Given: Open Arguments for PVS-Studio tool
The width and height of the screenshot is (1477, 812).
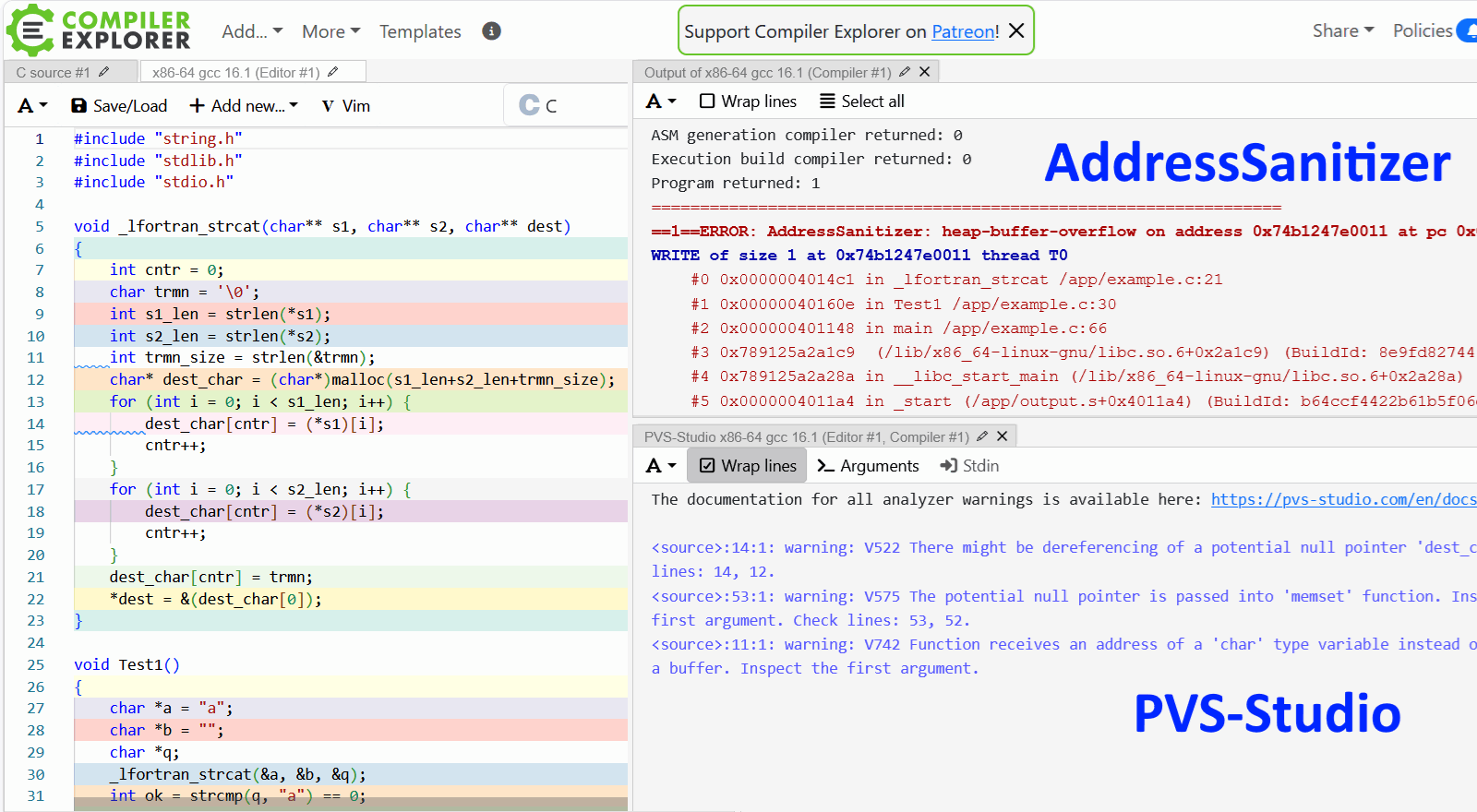Looking at the screenshot, I should [869, 466].
